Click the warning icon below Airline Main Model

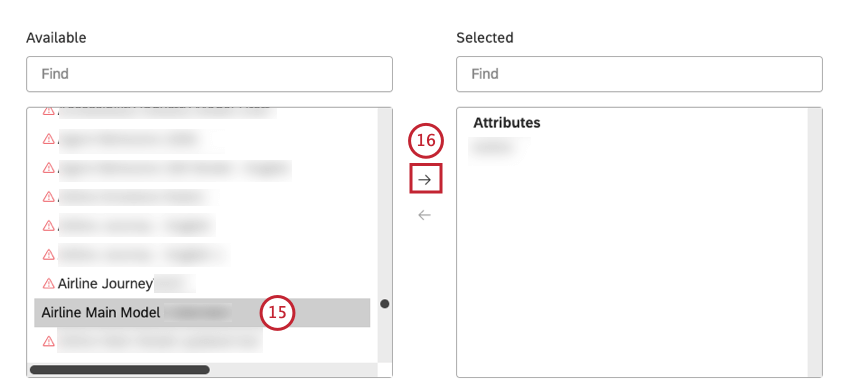pyautogui.click(x=48, y=341)
